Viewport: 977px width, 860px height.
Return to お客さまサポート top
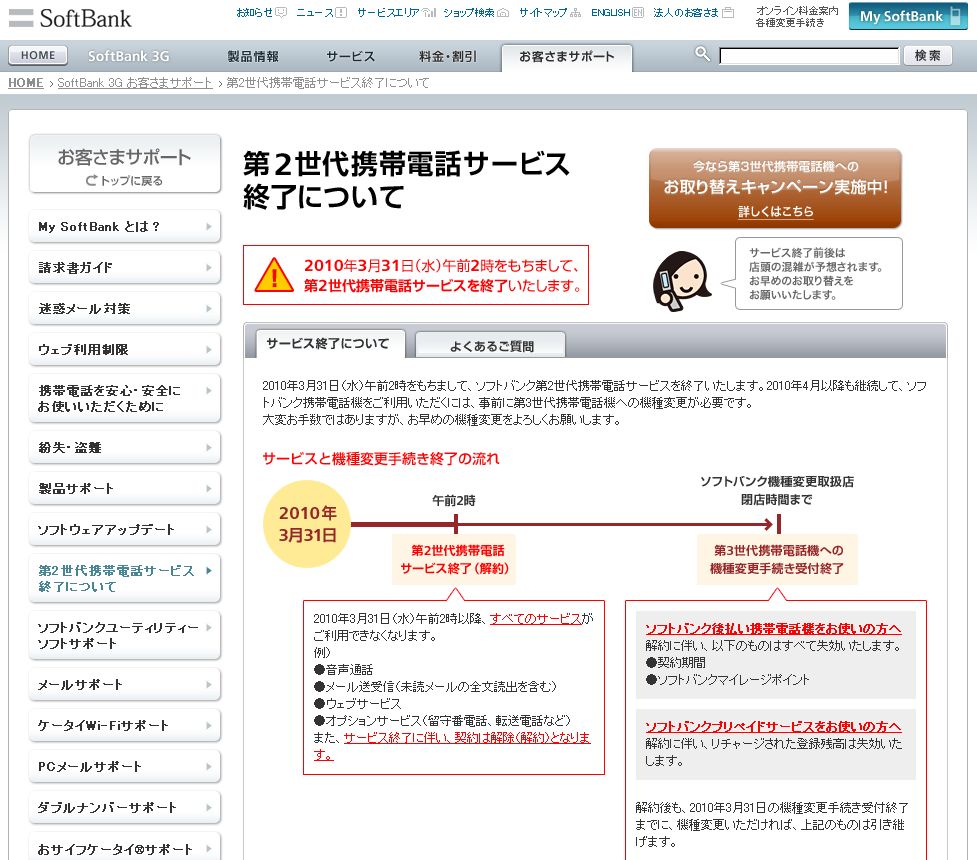(x=125, y=164)
